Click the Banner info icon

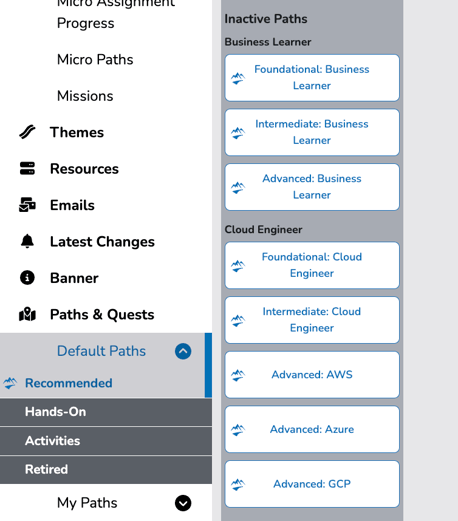pyautogui.click(x=27, y=277)
